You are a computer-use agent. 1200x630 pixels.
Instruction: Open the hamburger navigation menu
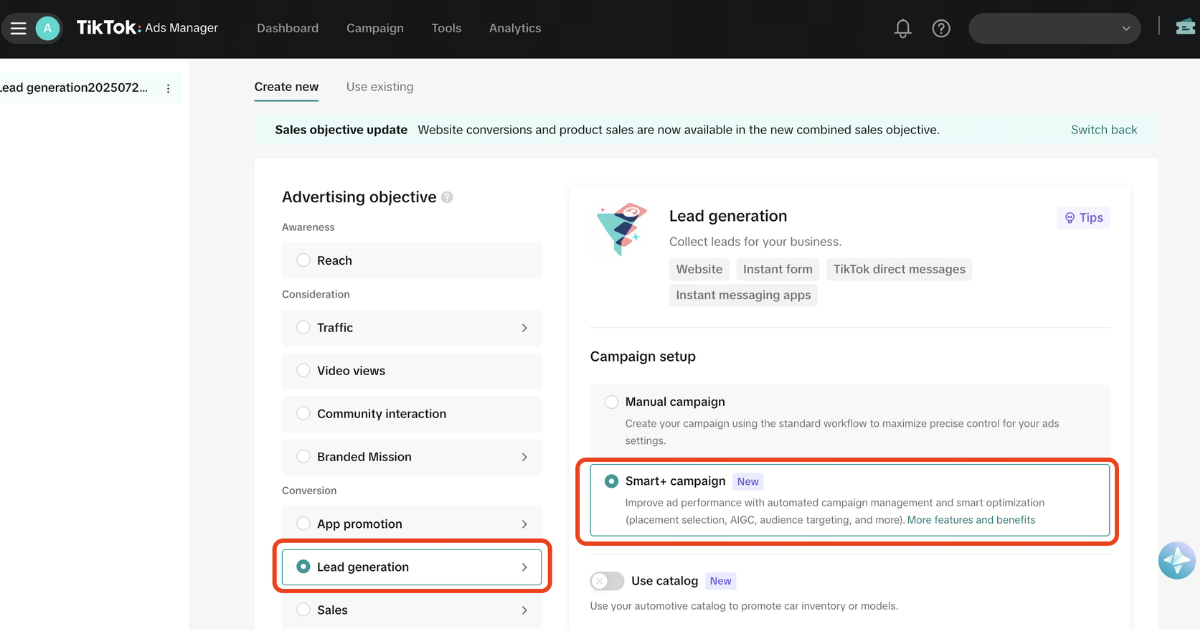18,28
